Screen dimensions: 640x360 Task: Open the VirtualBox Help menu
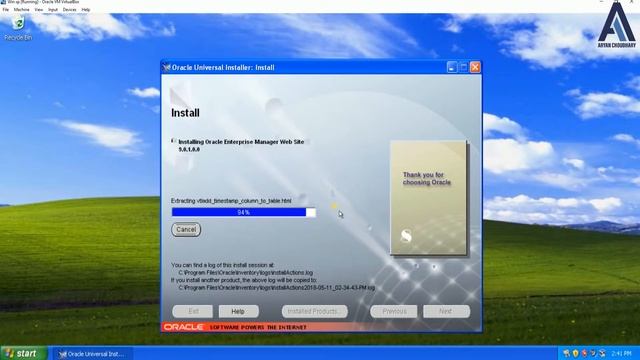[x=86, y=9]
